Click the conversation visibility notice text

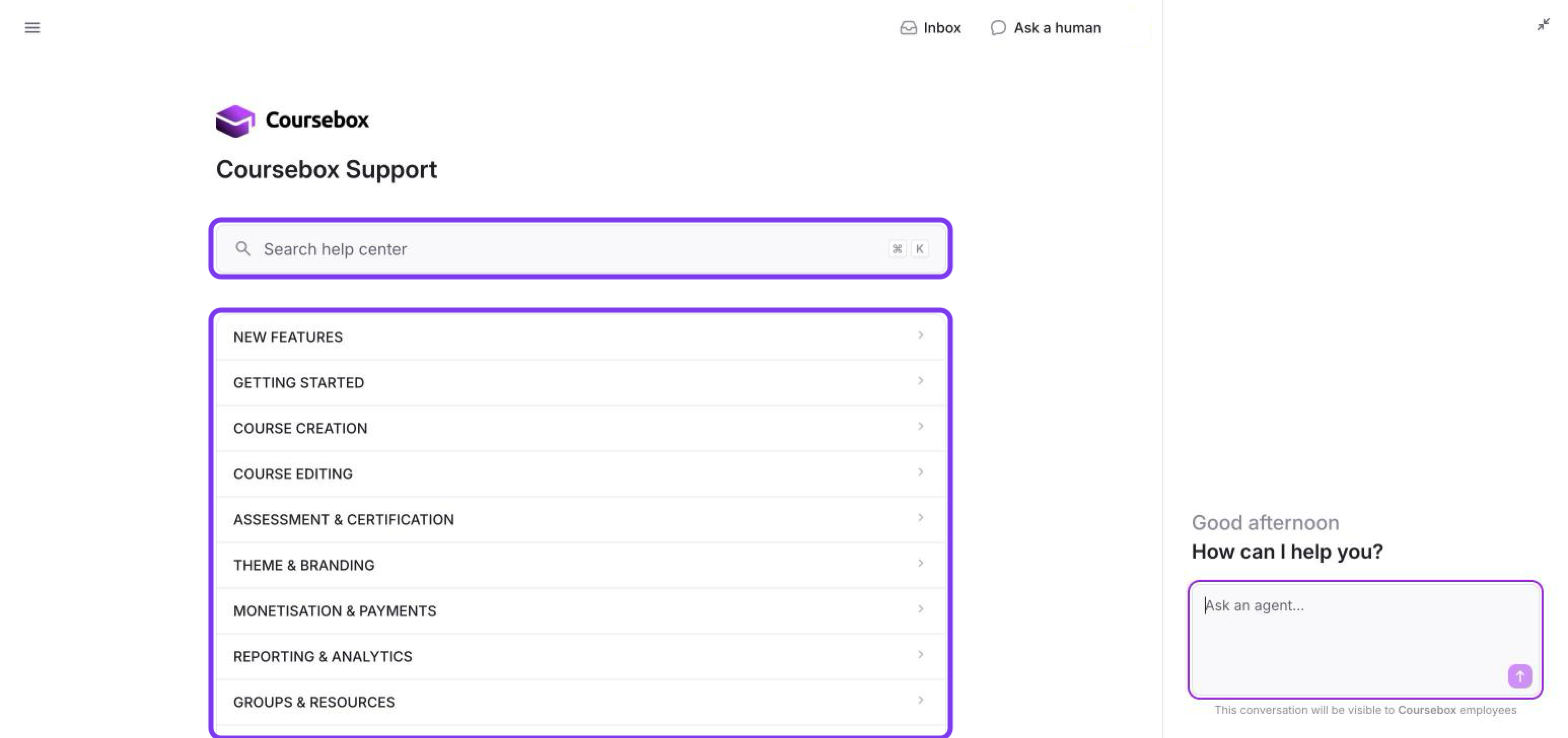coord(1365,711)
